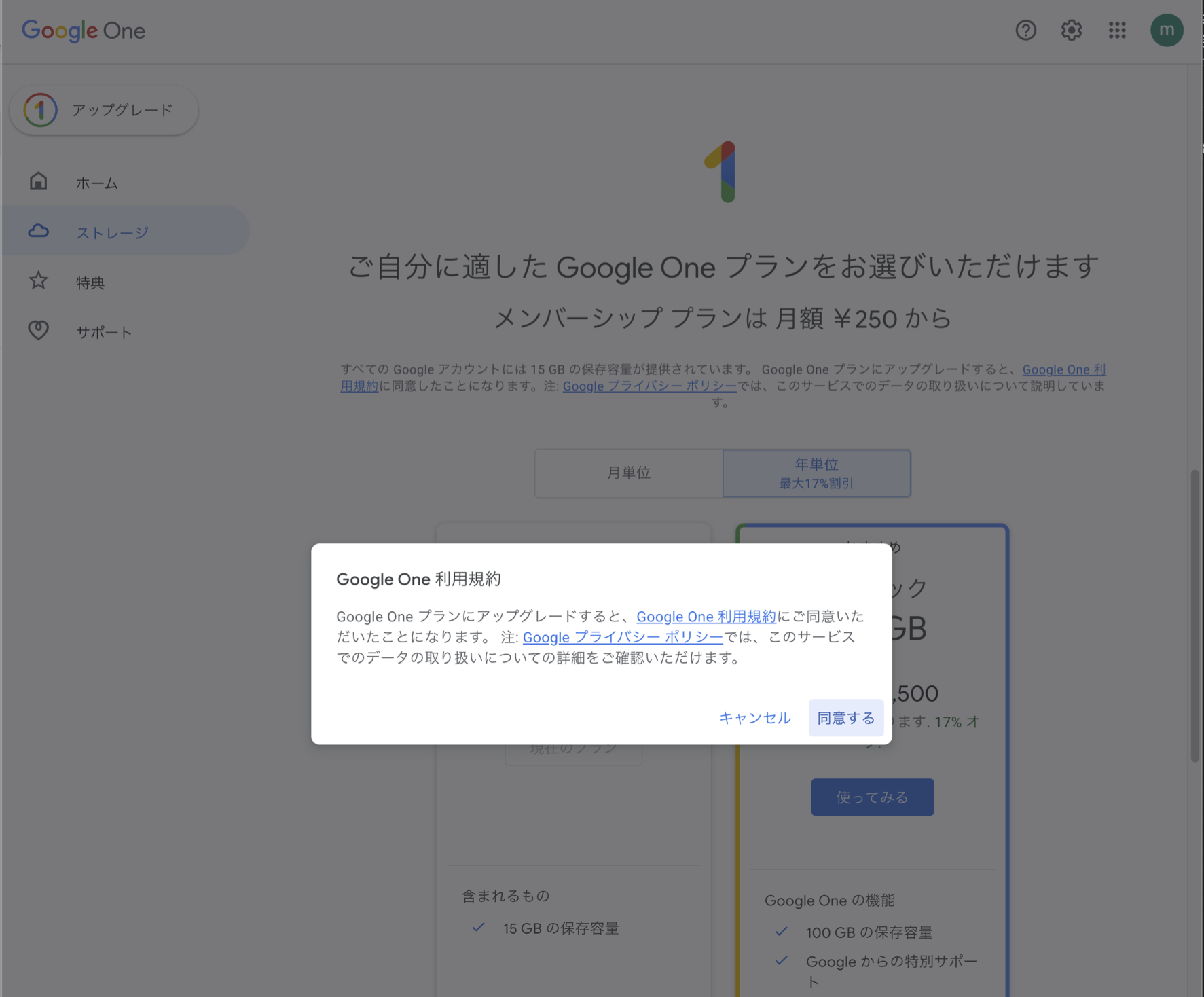
Task: Select the 月単位 billing option
Action: click(x=628, y=473)
